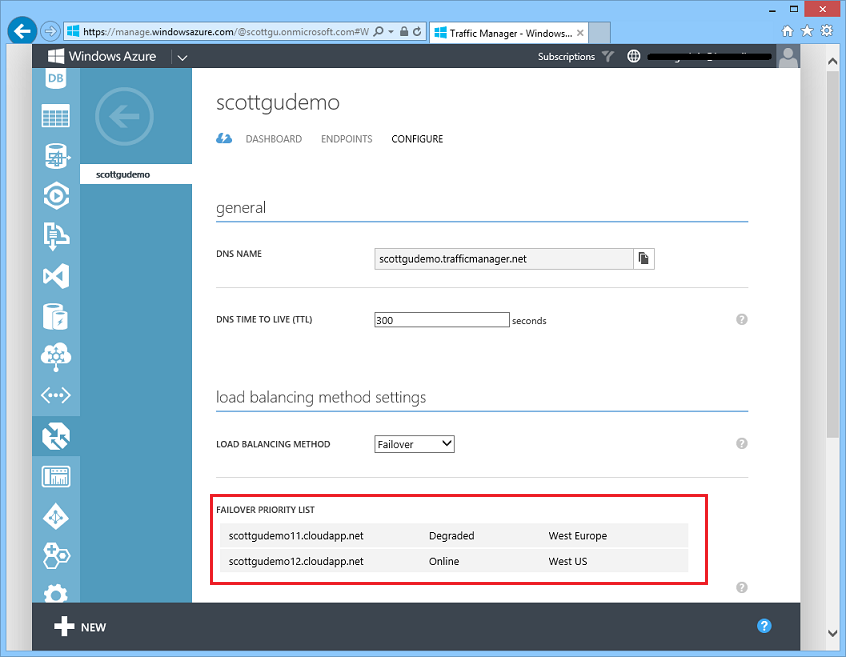Open the subscriptions filter funnel icon

tap(608, 56)
